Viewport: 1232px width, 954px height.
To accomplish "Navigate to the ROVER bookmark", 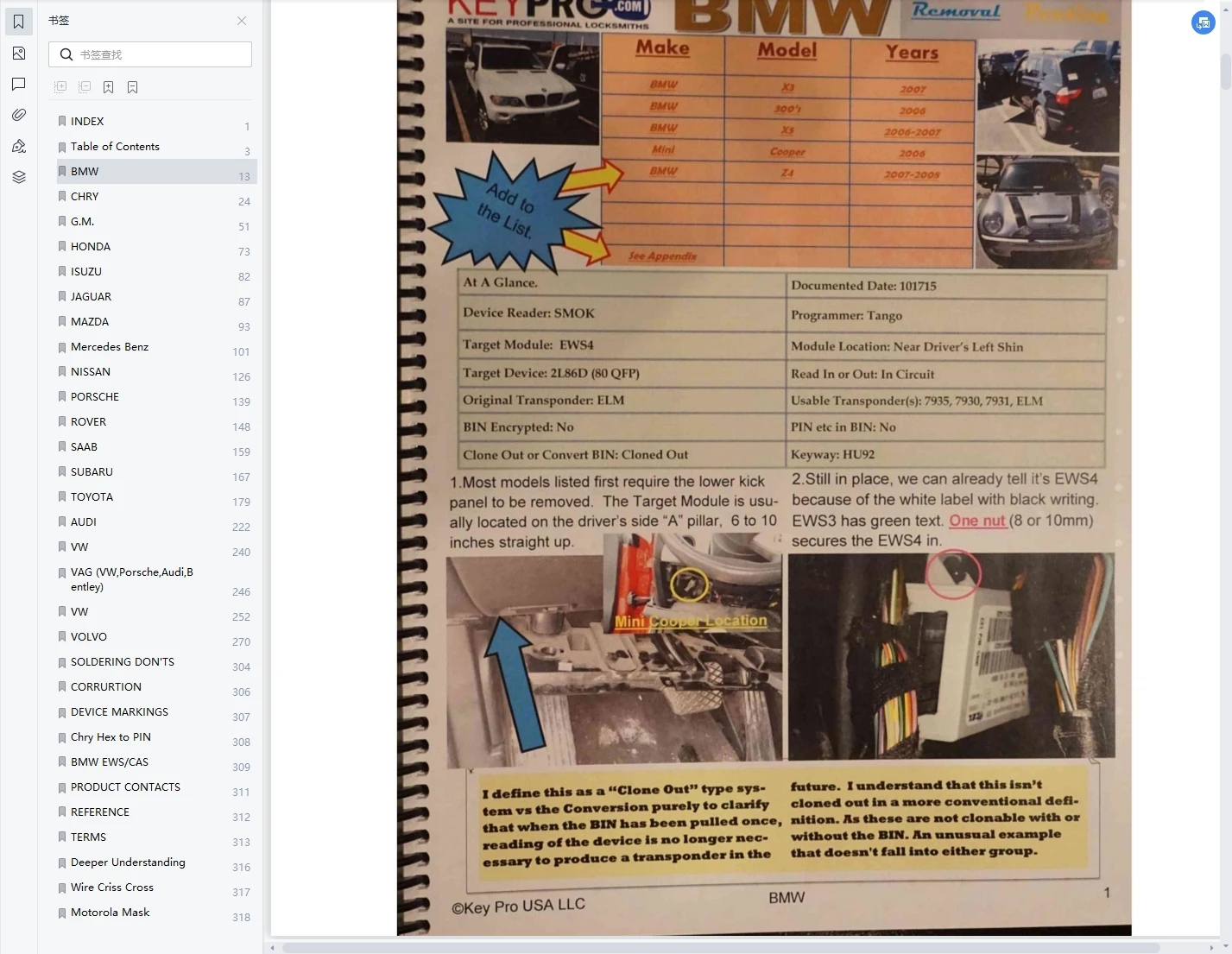I will (156, 422).
